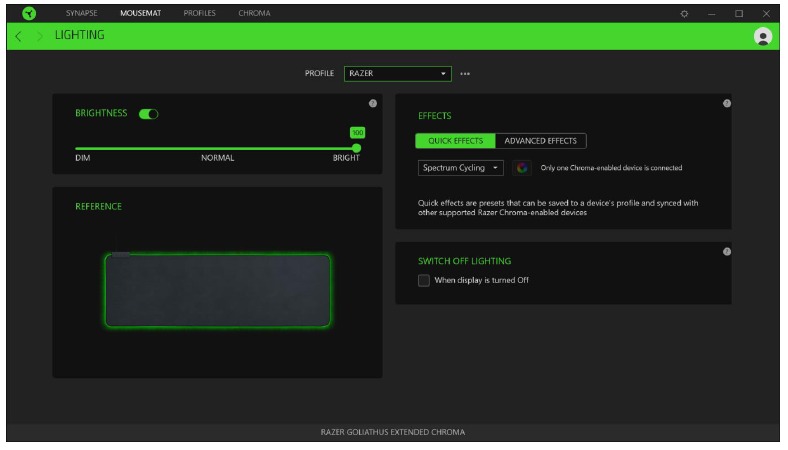This screenshot has height=450, width=788.
Task: Minimize the Razer Synapse window
Action: click(712, 14)
